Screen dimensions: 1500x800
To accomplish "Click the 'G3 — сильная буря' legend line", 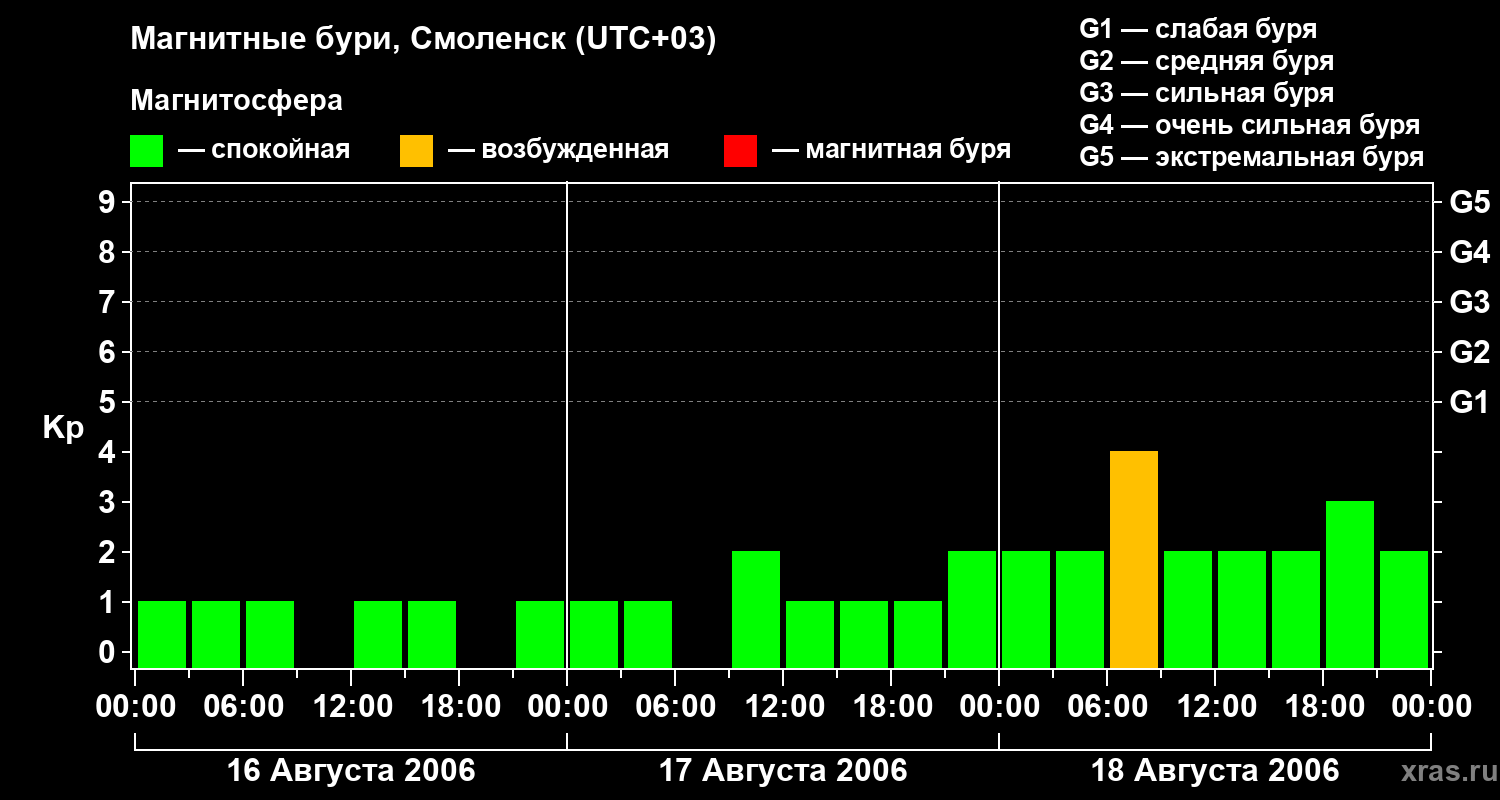I will [x=1206, y=93].
